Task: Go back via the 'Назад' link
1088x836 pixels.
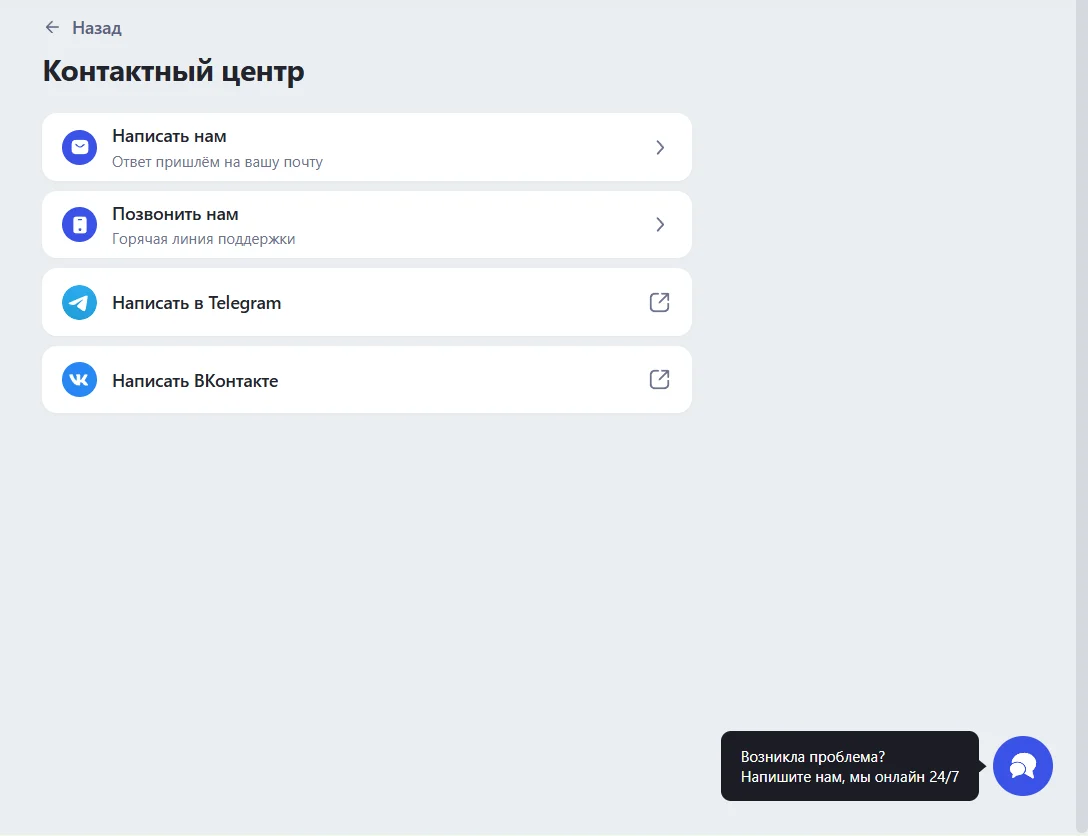Action: click(96, 28)
